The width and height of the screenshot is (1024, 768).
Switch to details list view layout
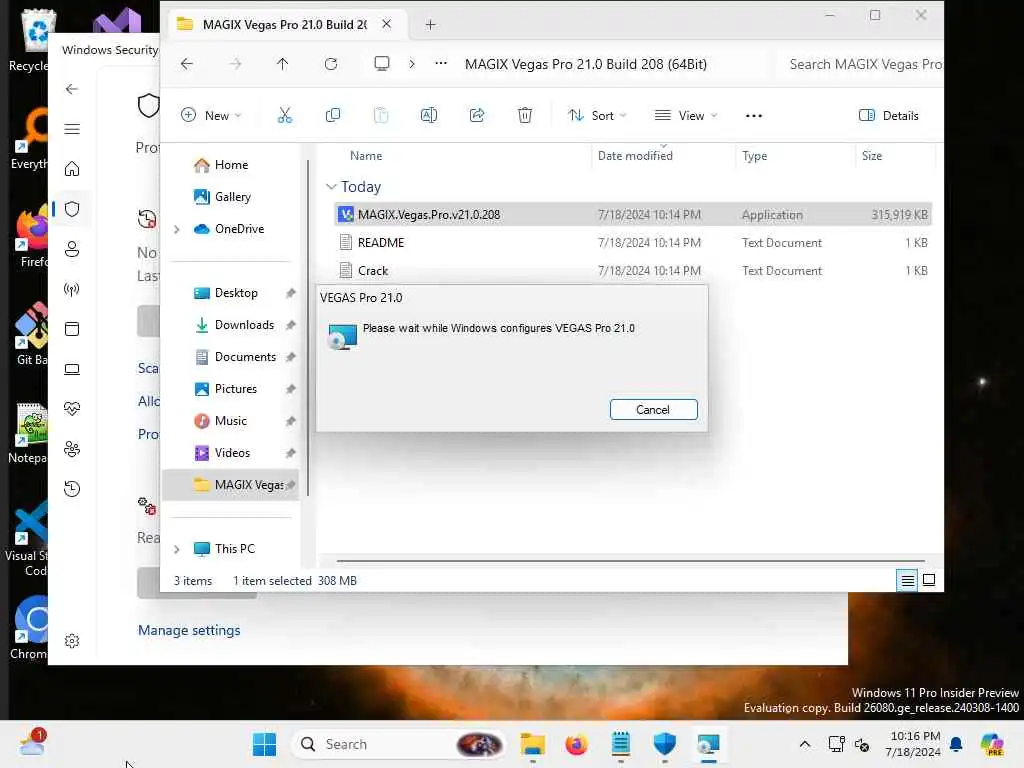[x=908, y=580]
